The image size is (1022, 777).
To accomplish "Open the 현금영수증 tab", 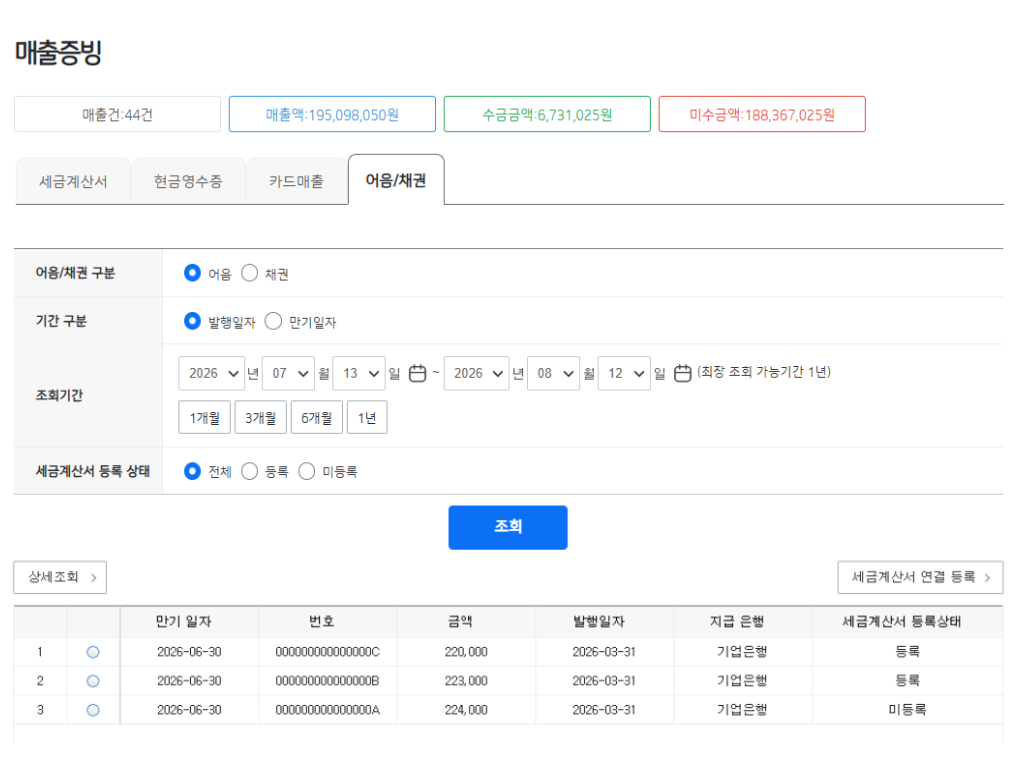I will [188, 181].
